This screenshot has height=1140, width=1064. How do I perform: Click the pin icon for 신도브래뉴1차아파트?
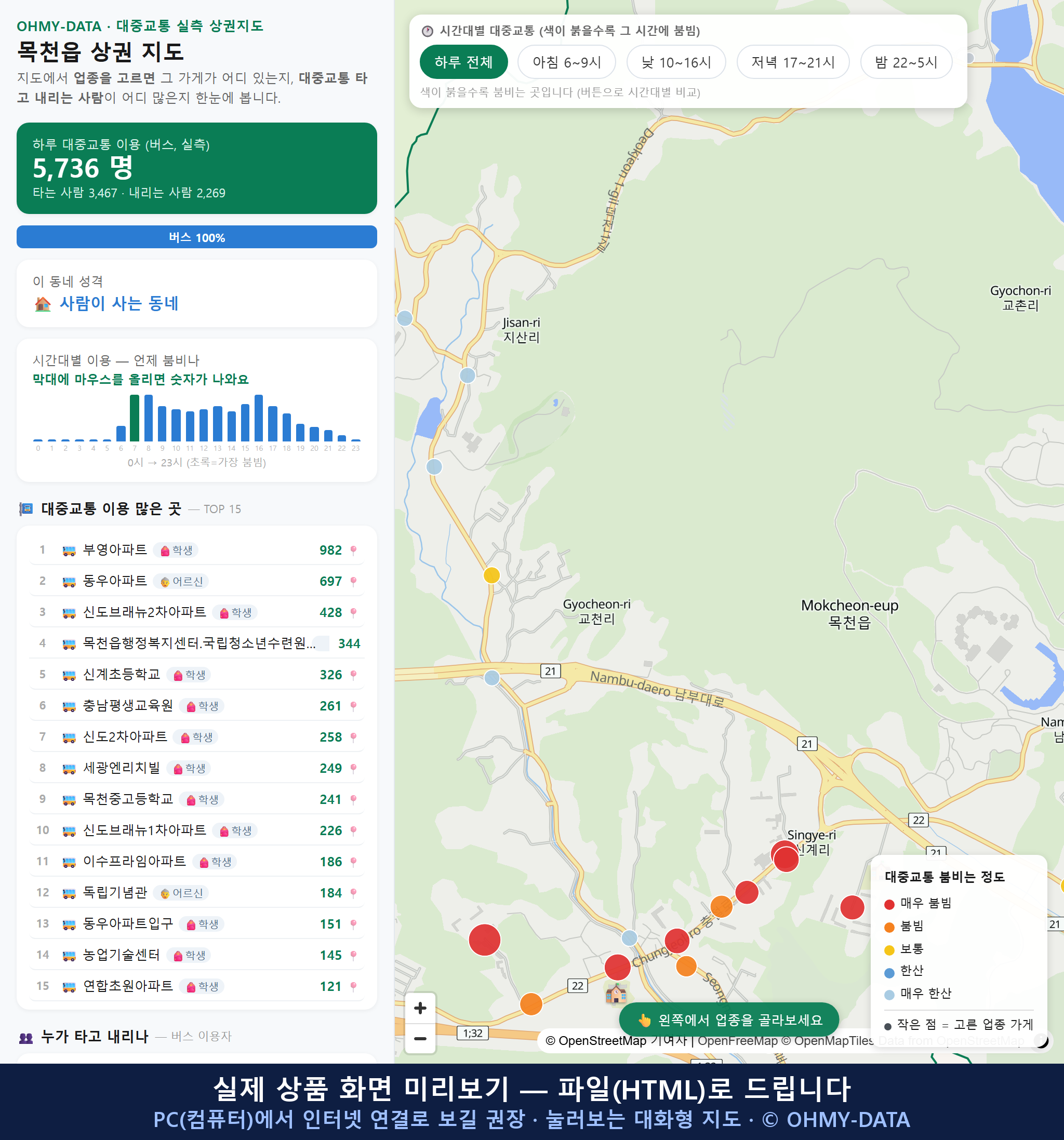tap(353, 830)
